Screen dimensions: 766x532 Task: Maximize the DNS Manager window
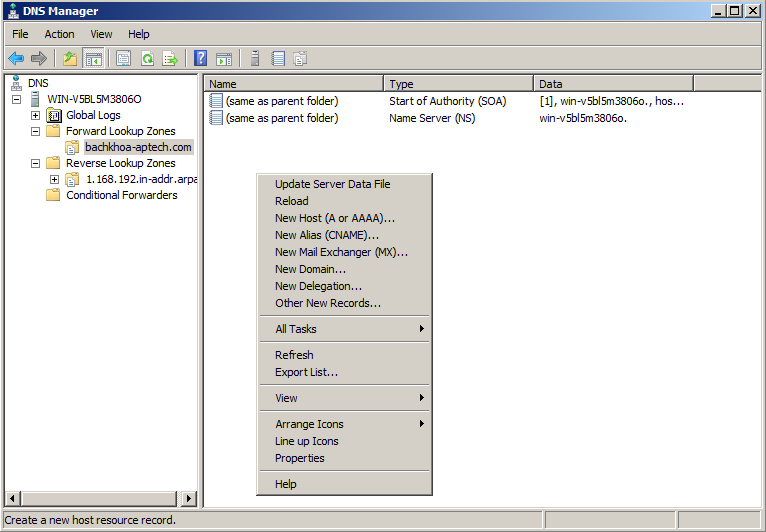tap(734, 11)
